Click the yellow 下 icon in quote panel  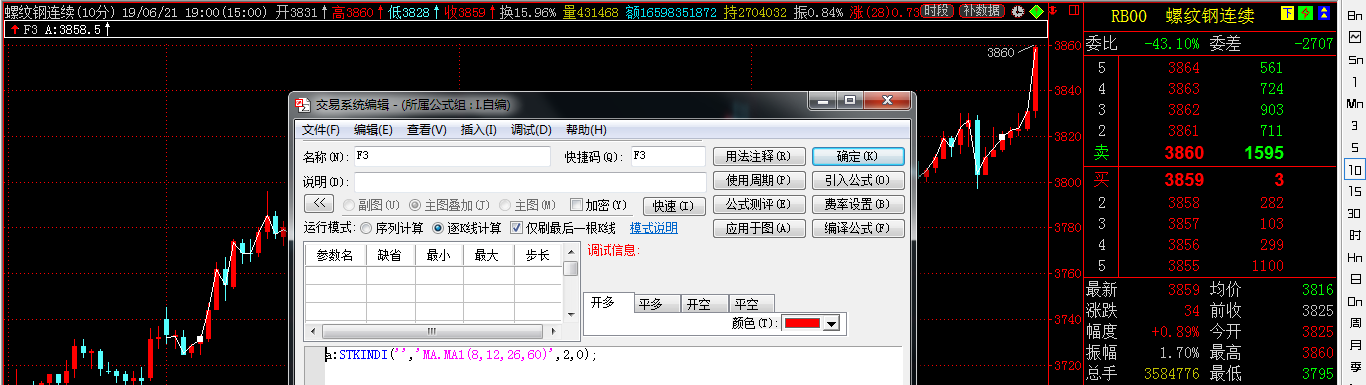click(1288, 13)
